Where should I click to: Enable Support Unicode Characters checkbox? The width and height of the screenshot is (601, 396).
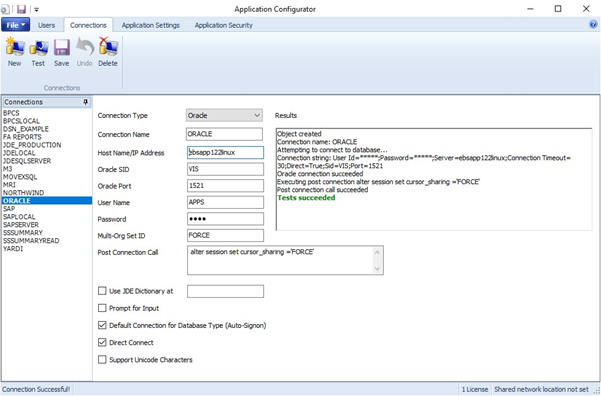(102, 360)
